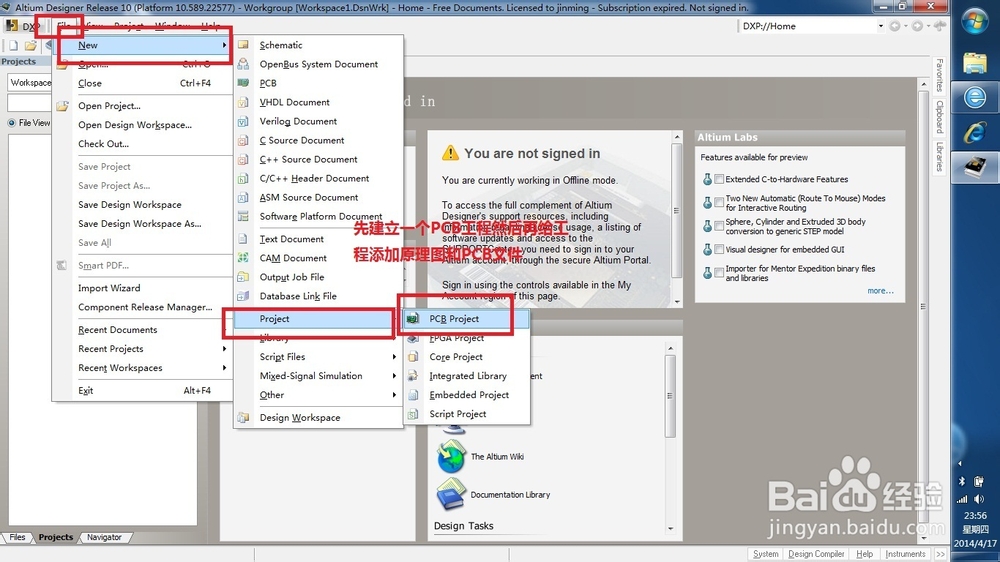Click PCB Project icon
Viewport: 1000px width, 562px height.
click(x=413, y=318)
